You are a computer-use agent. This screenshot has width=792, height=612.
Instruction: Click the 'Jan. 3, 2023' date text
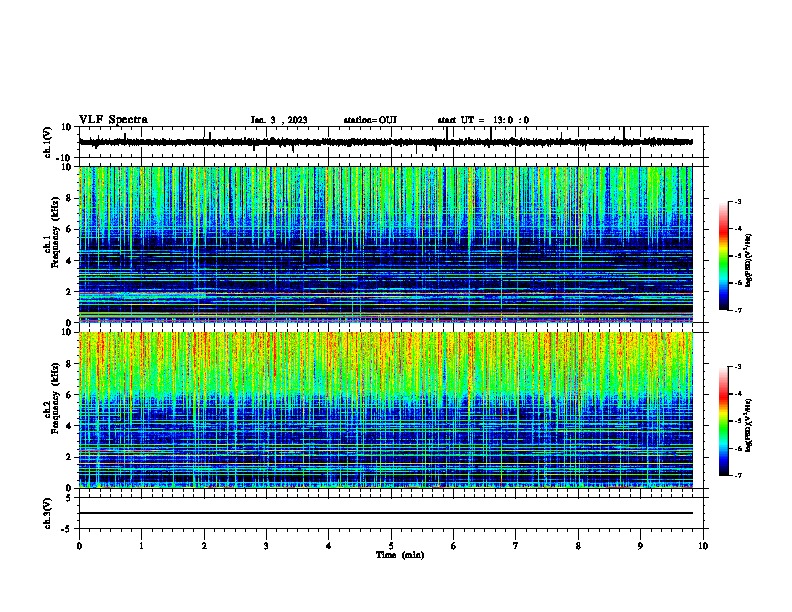click(x=279, y=120)
